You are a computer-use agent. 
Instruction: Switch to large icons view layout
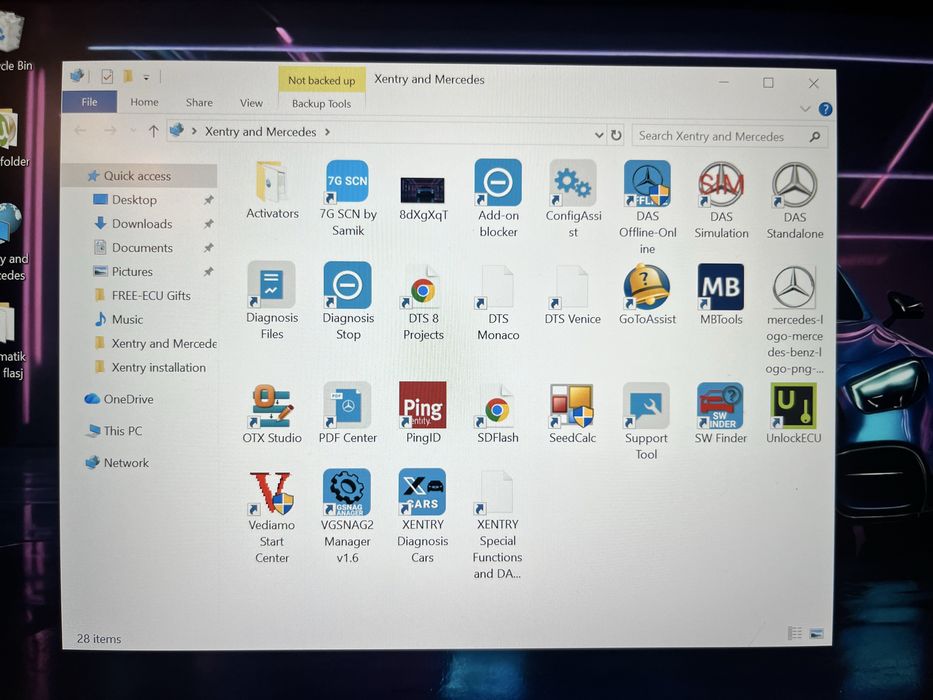point(816,633)
